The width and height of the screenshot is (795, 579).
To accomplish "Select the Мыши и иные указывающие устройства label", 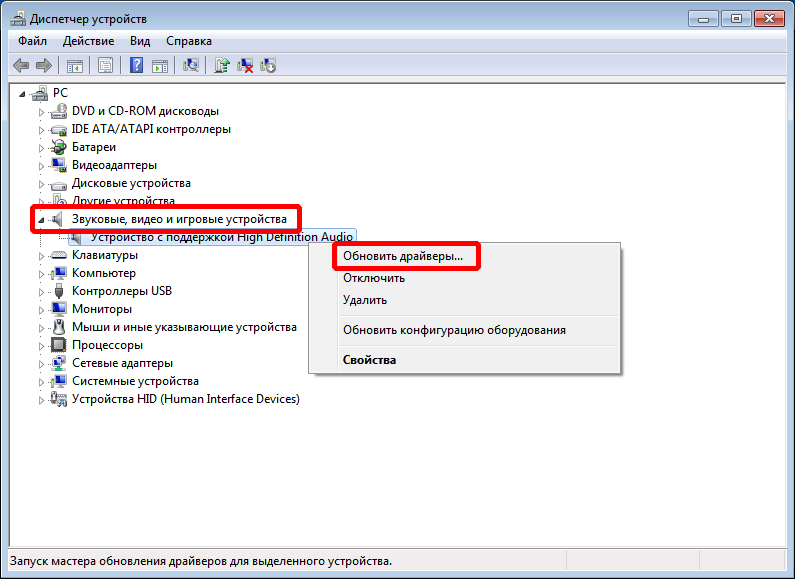I will coord(184,327).
